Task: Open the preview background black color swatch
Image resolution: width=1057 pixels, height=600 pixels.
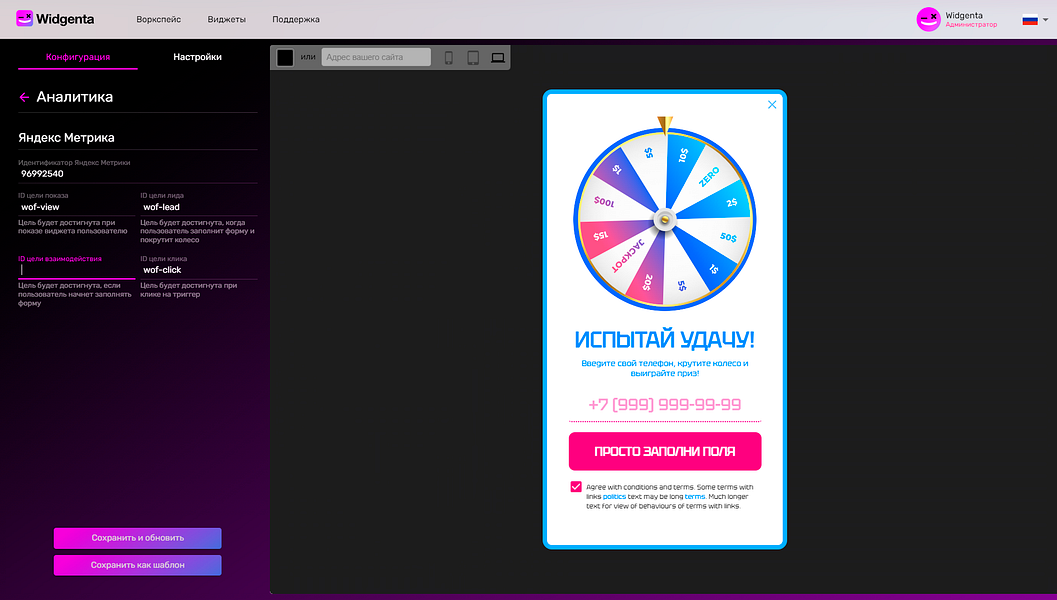Action: (285, 57)
